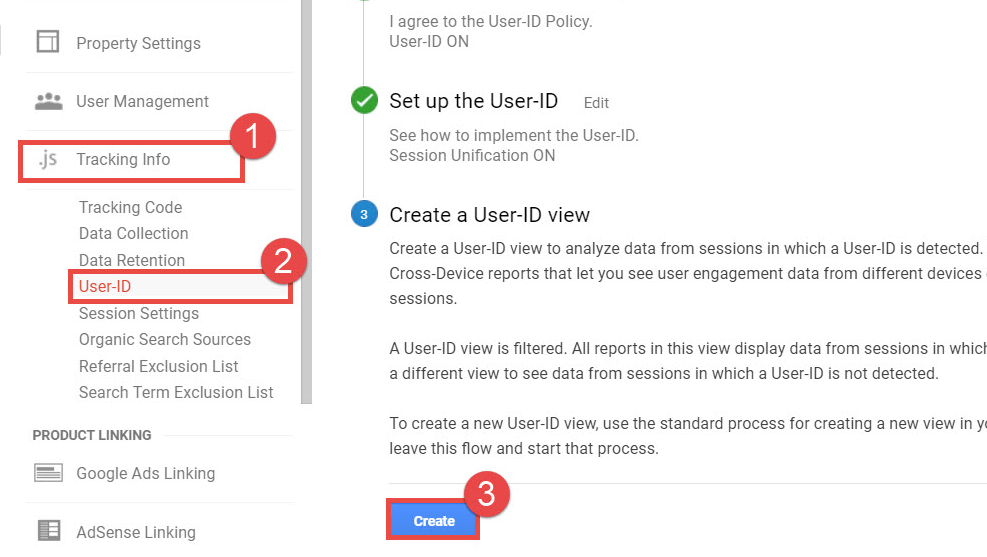Collapse the Tracking Info section
This screenshot has width=987, height=557.
123,160
